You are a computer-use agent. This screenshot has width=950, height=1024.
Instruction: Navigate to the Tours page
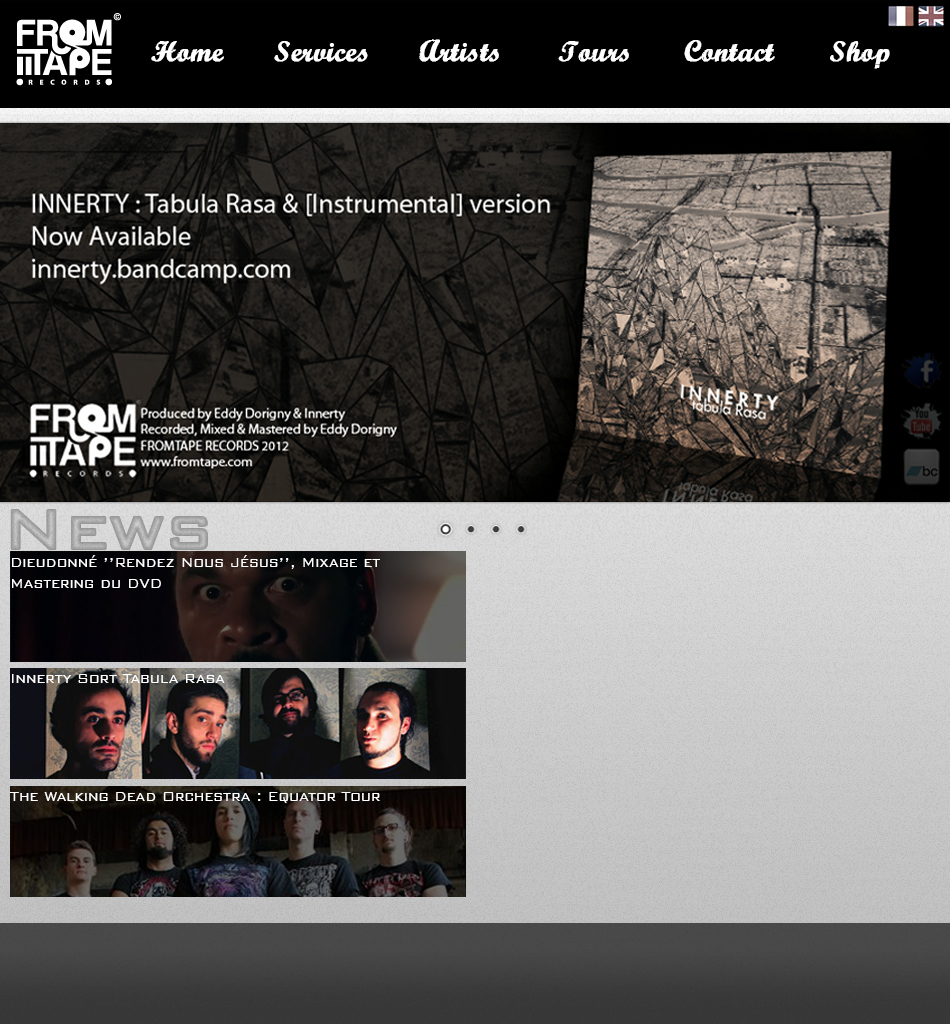[594, 52]
